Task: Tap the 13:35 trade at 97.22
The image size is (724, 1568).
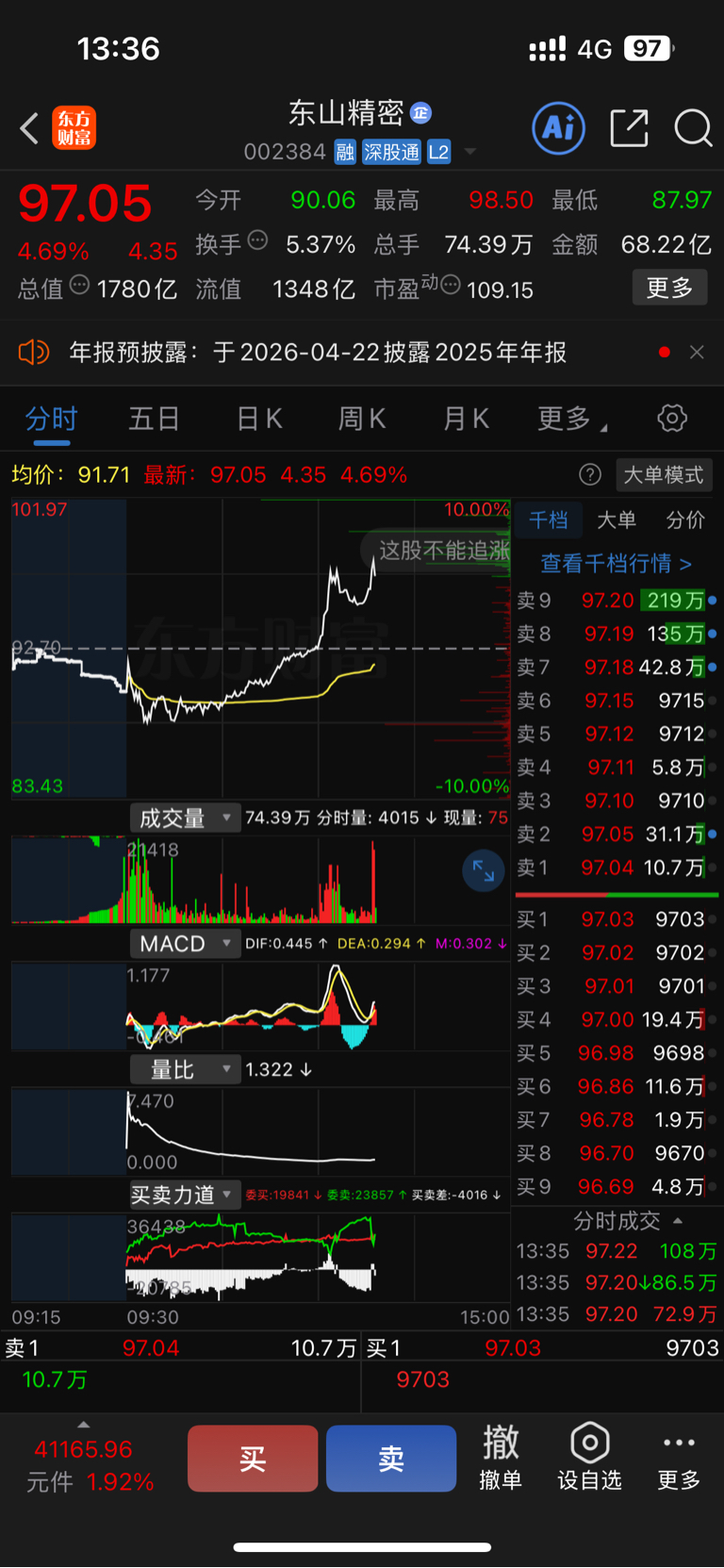Action: point(617,1251)
